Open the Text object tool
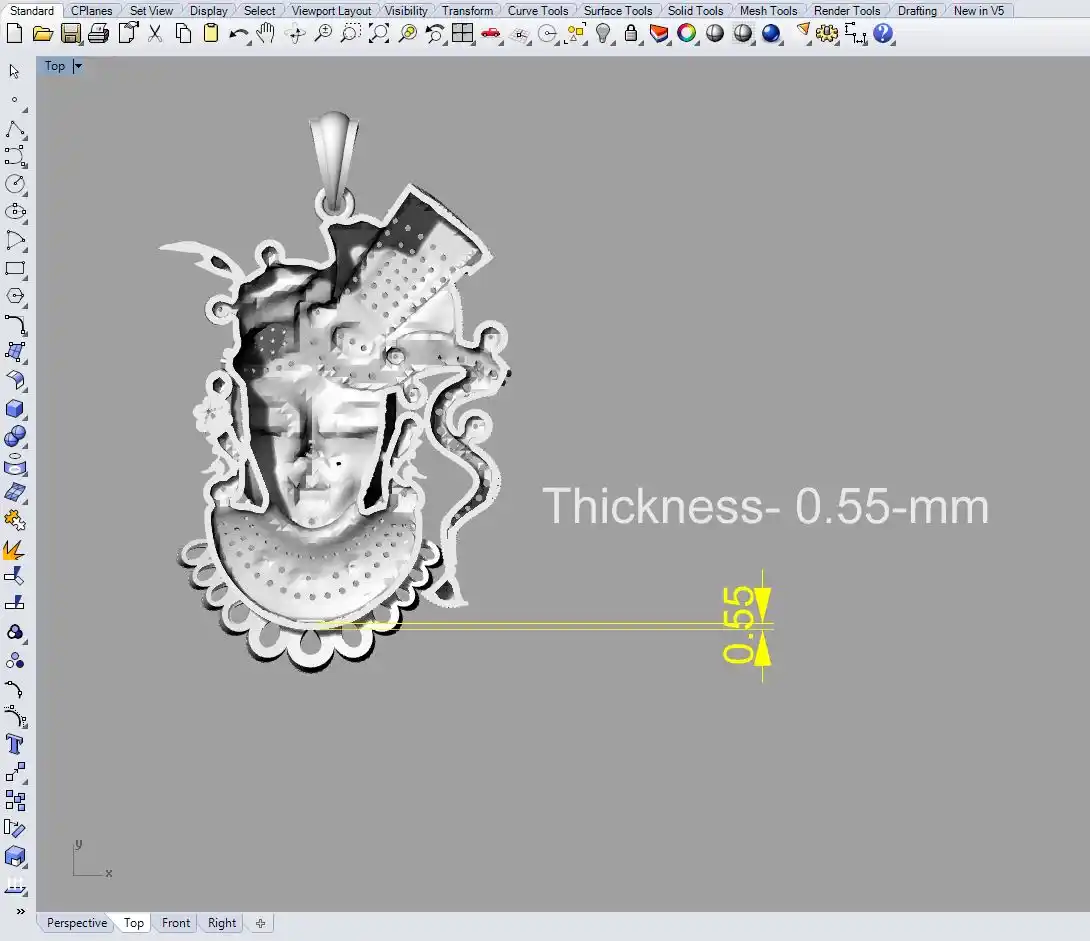The width and height of the screenshot is (1090, 941). click(15, 744)
